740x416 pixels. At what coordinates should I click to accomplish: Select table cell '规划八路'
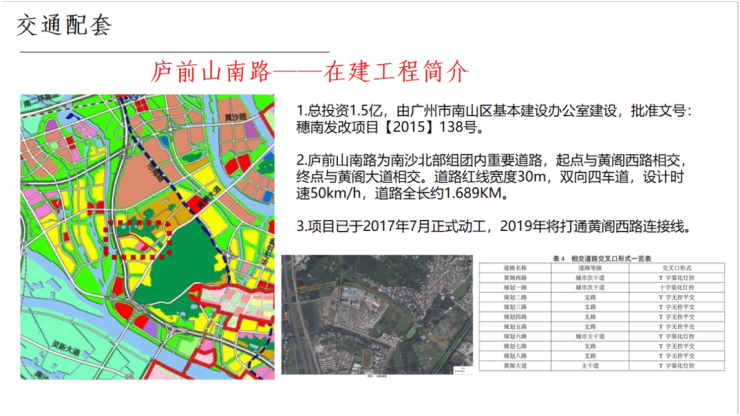(x=515, y=356)
